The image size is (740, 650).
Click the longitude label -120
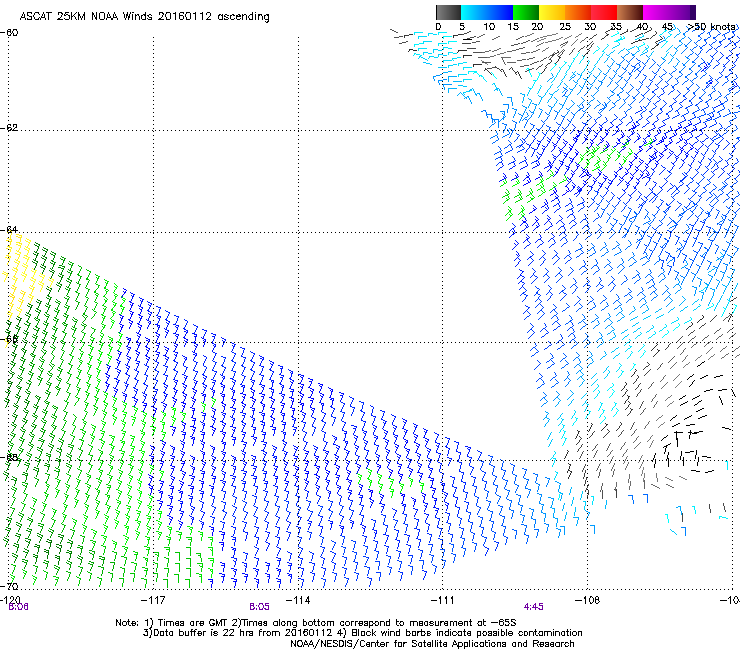(x=10, y=600)
